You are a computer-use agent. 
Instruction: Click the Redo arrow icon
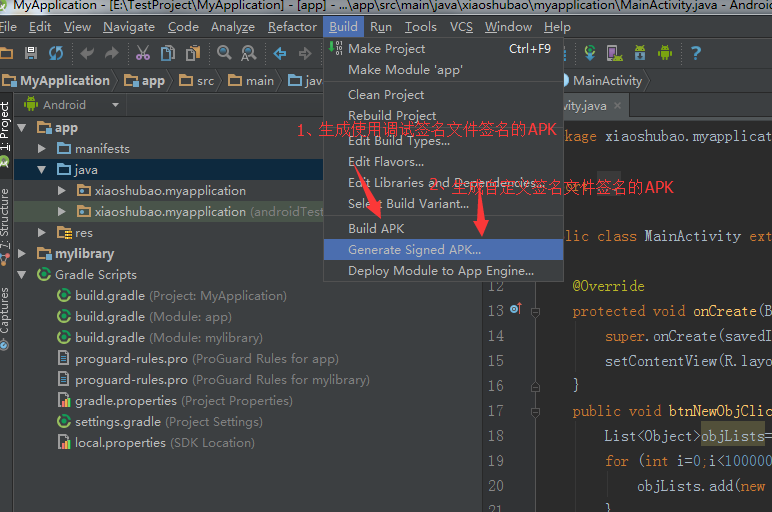click(x=112, y=53)
